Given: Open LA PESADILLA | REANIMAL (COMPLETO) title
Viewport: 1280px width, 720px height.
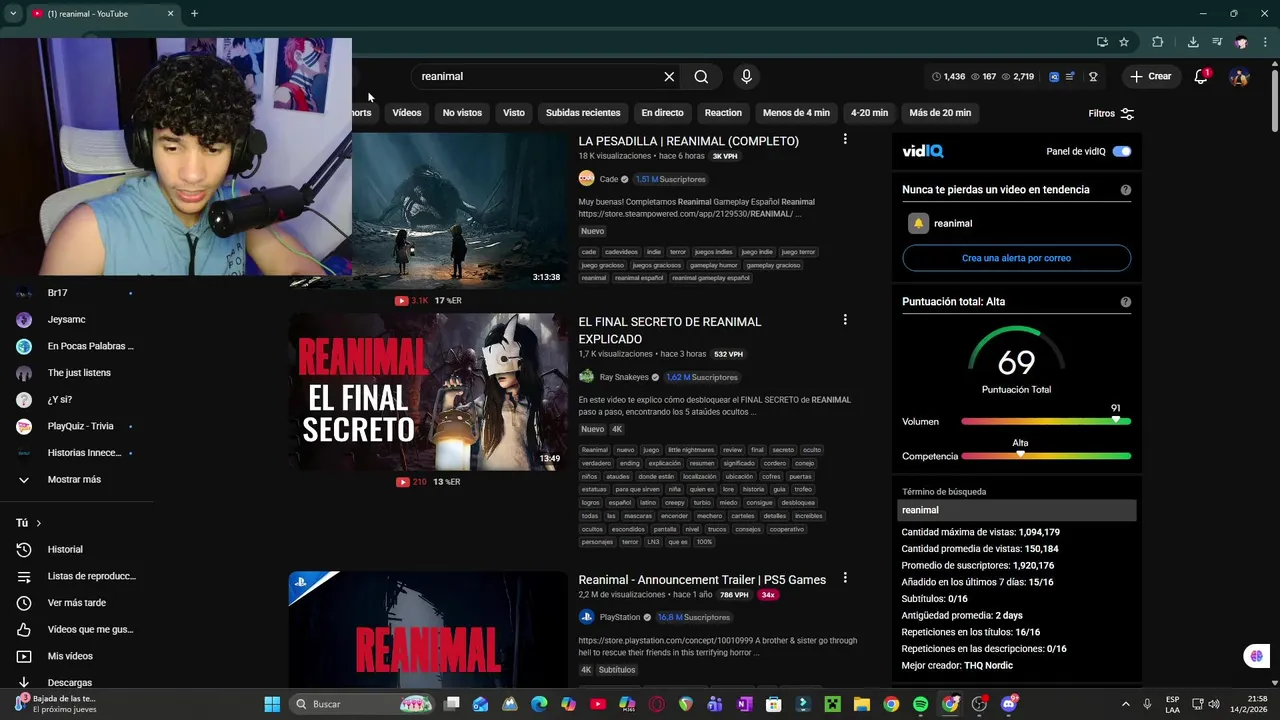Looking at the screenshot, I should [688, 141].
